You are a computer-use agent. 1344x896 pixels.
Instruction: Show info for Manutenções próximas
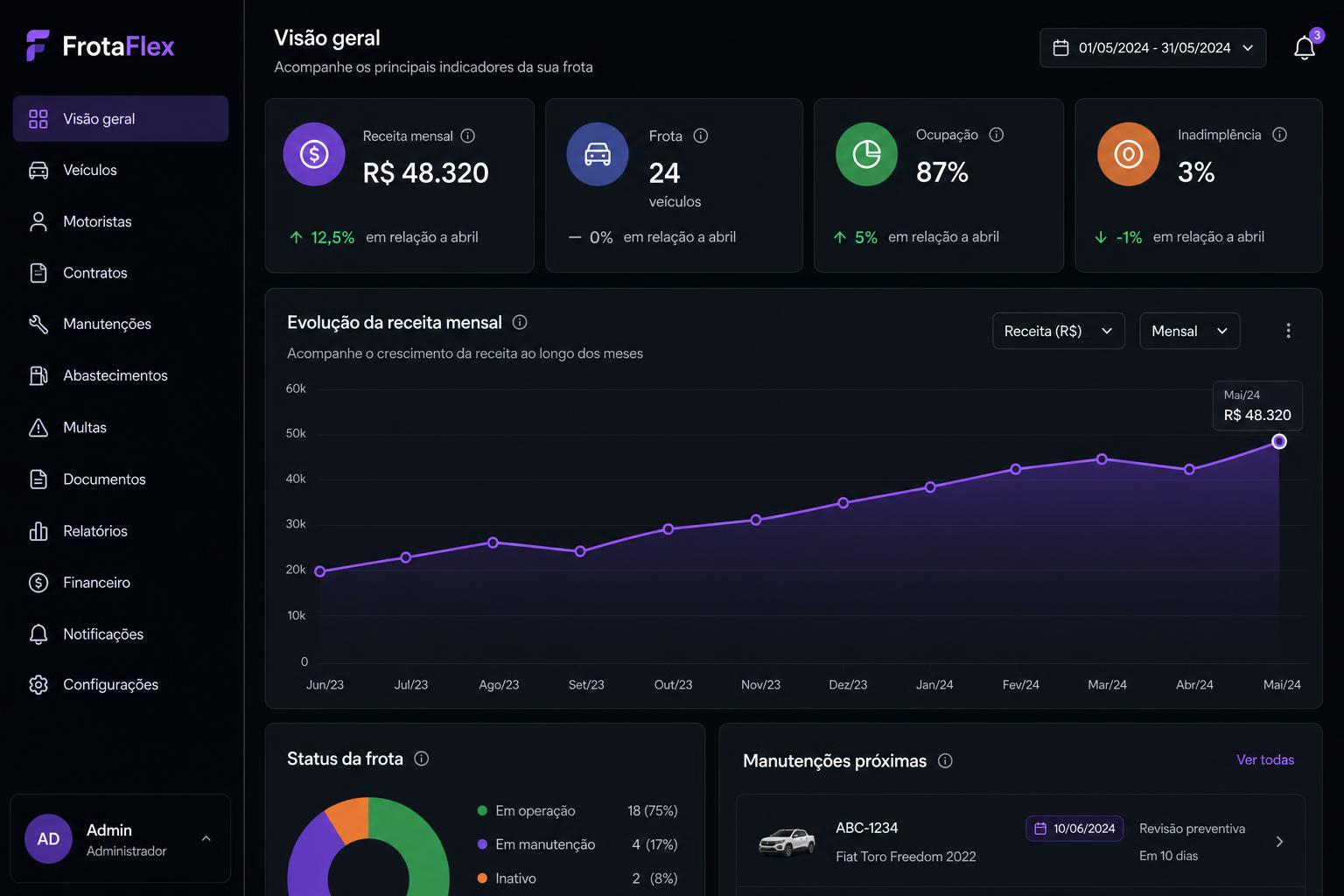coord(945,760)
